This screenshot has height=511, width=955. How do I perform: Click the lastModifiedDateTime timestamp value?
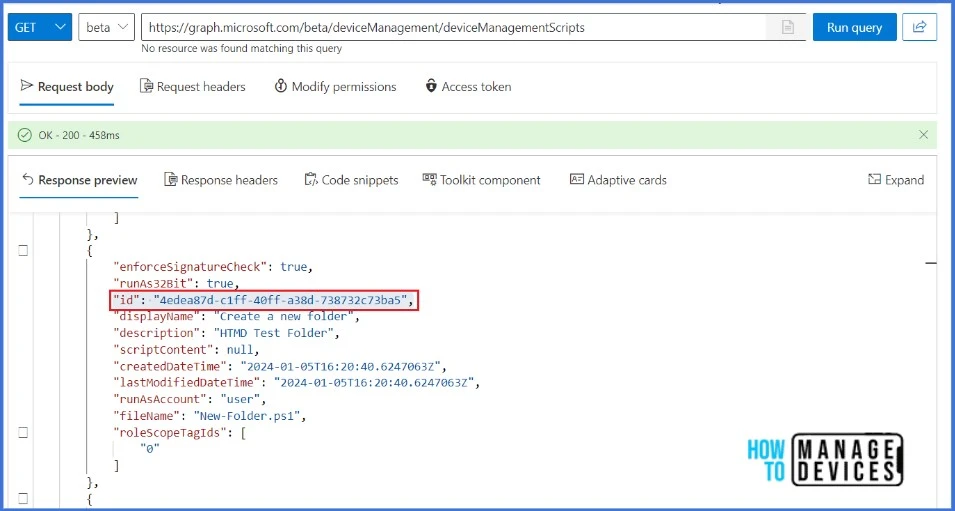coord(375,383)
